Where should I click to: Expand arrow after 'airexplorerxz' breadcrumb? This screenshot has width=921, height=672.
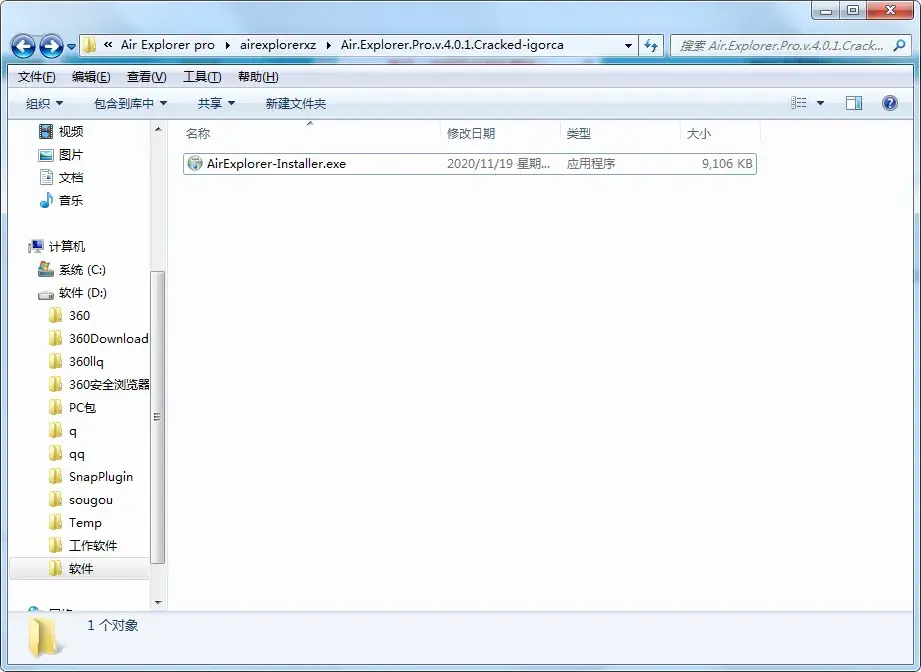(x=328, y=45)
